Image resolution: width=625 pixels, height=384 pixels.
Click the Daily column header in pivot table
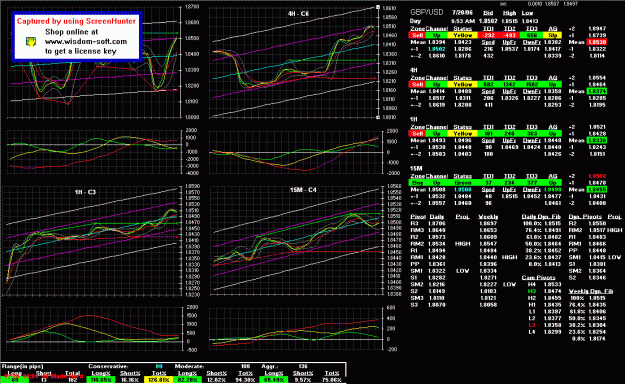point(437,217)
